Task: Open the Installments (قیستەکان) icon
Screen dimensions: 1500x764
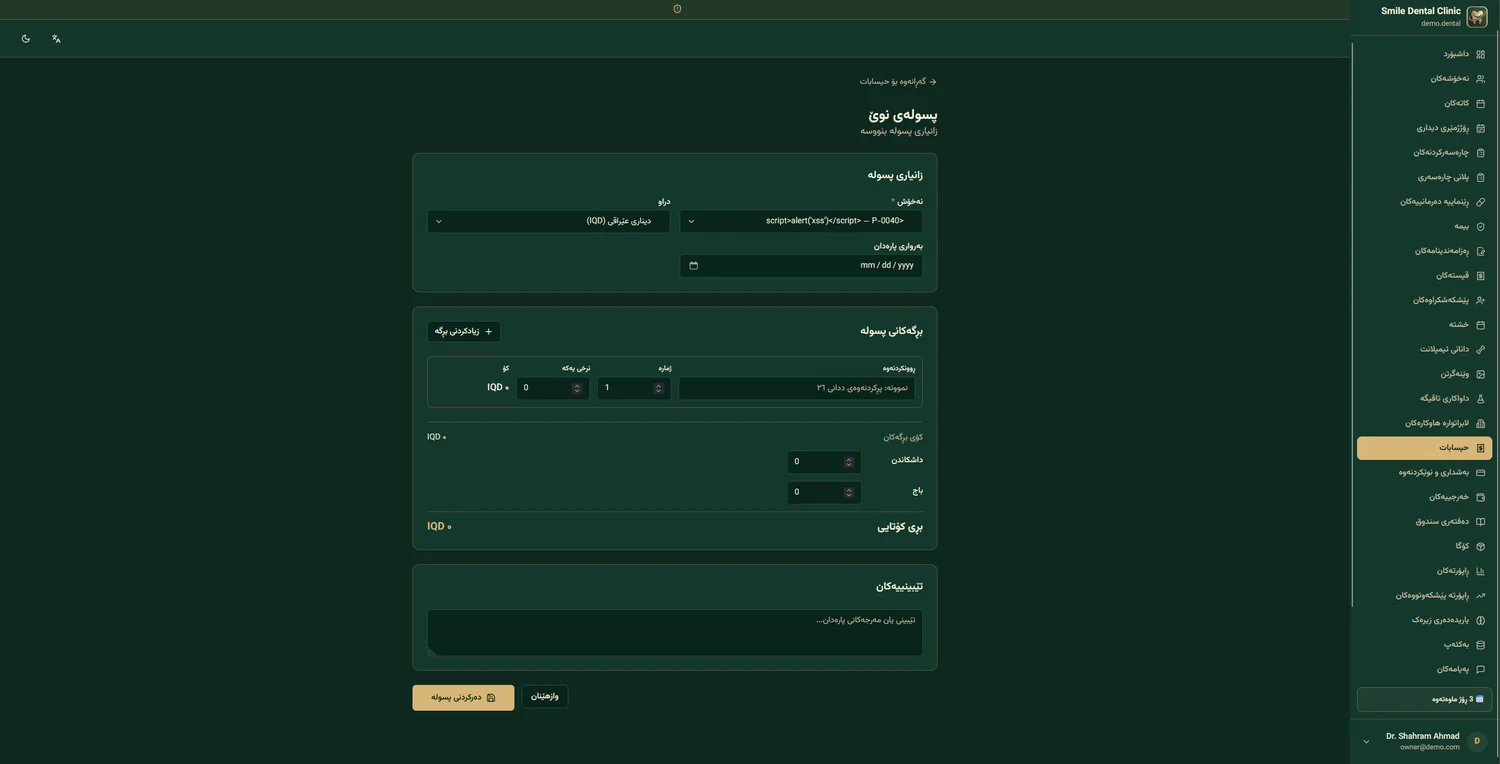Action: (1481, 276)
